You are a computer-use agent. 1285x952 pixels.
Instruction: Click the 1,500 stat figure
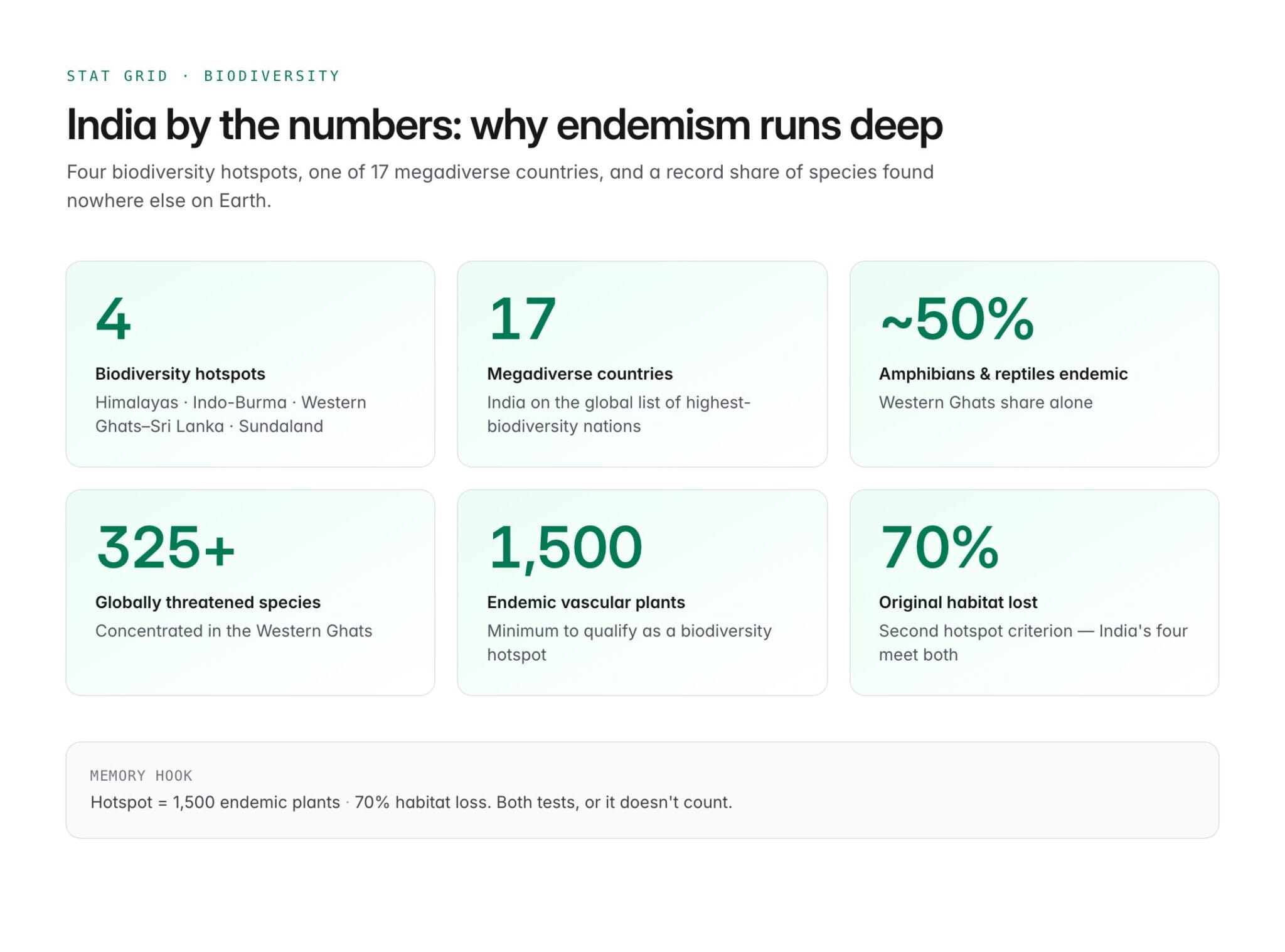(x=565, y=548)
